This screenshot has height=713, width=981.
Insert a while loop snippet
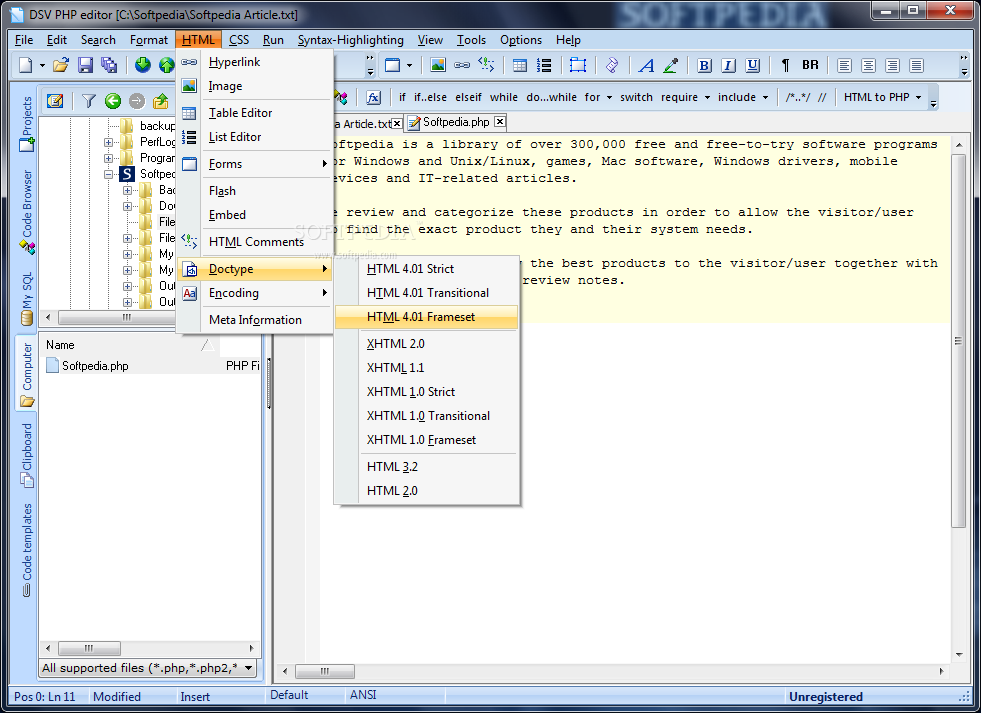click(504, 97)
